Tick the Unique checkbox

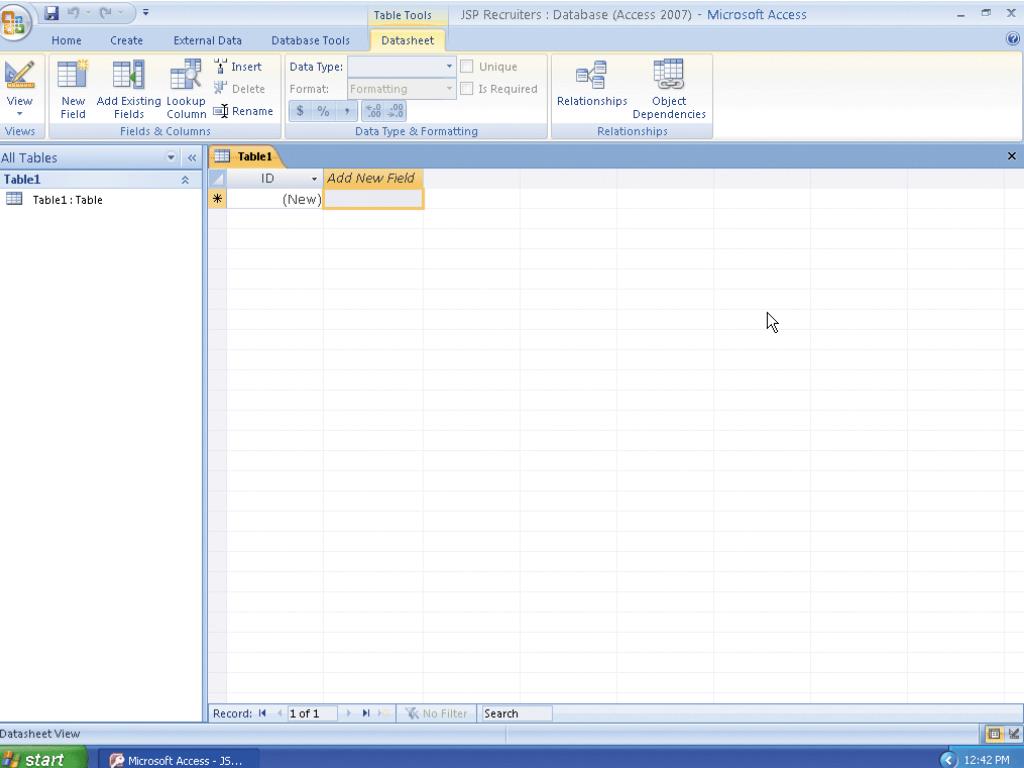(x=466, y=67)
